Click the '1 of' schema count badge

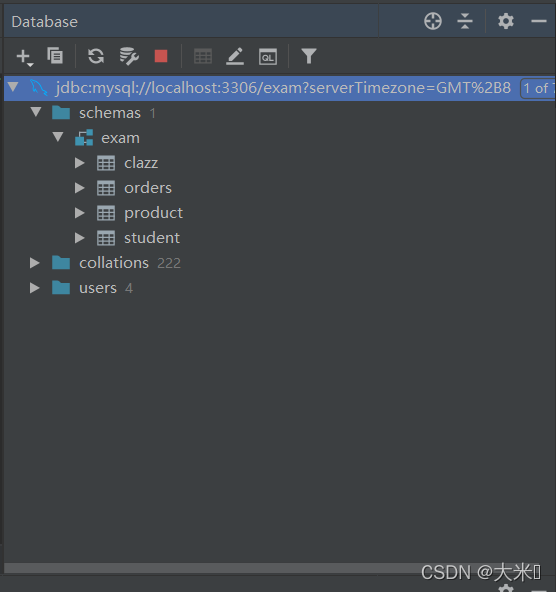click(x=537, y=89)
